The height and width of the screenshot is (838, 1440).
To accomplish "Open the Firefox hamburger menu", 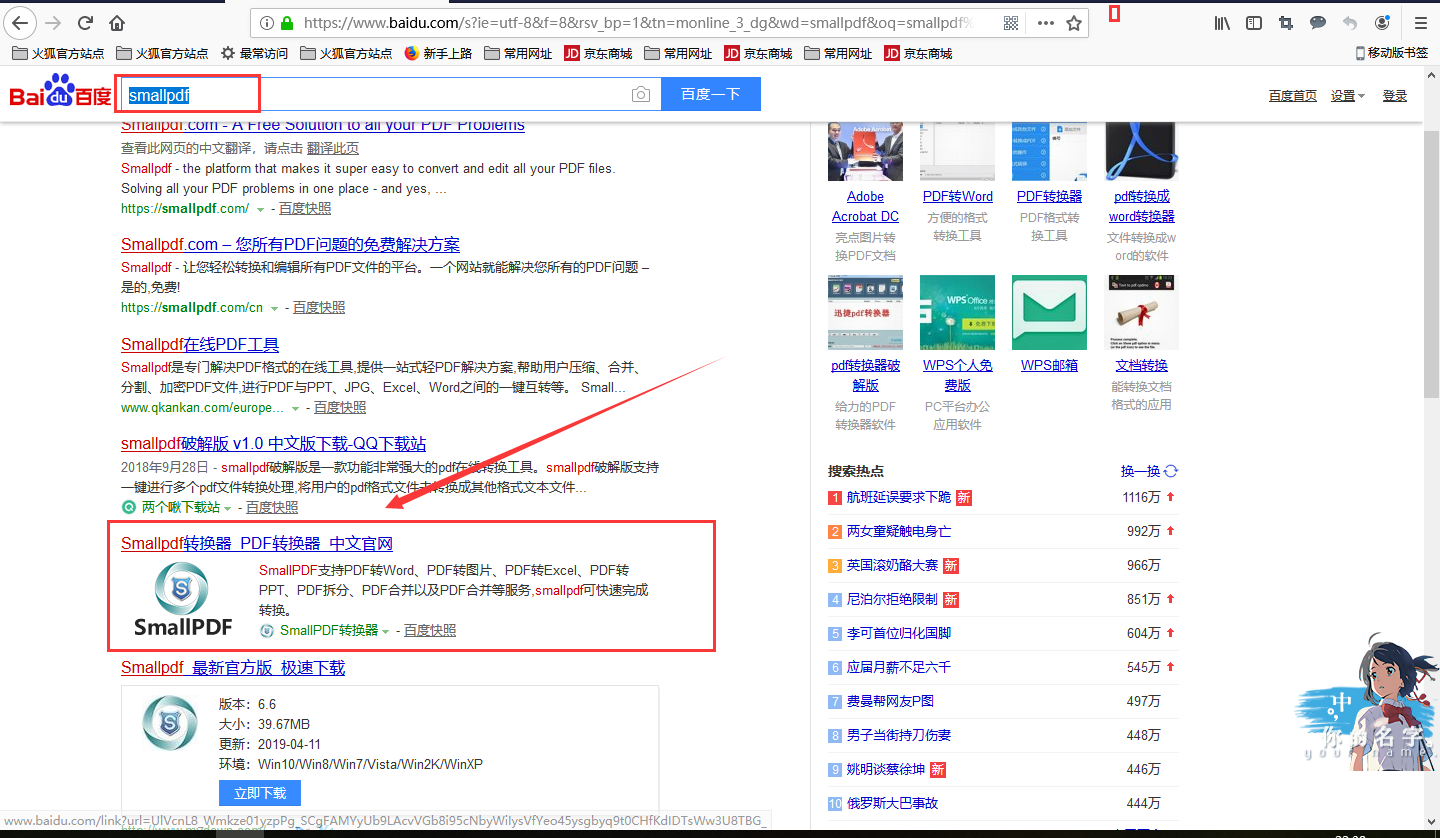I will (x=1420, y=22).
